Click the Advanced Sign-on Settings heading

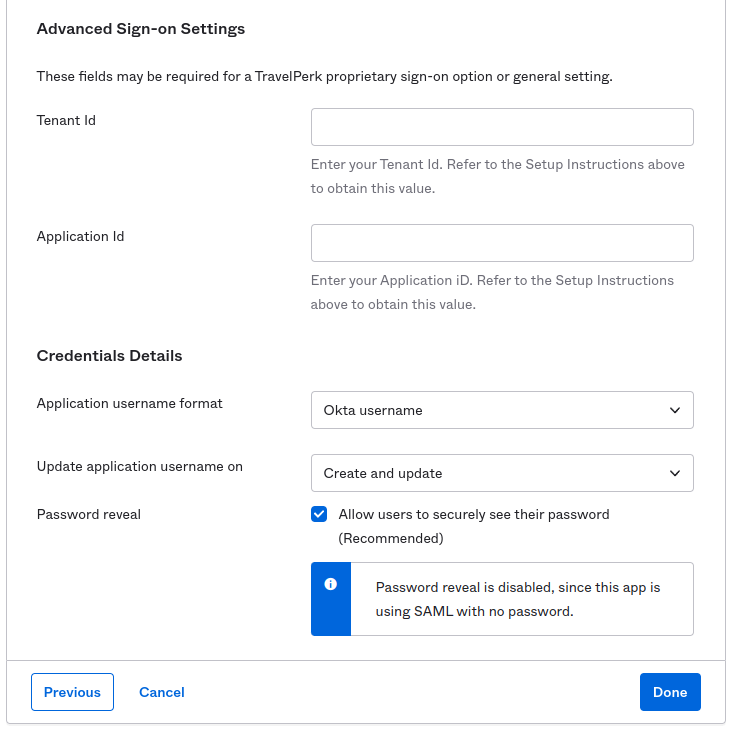141,29
